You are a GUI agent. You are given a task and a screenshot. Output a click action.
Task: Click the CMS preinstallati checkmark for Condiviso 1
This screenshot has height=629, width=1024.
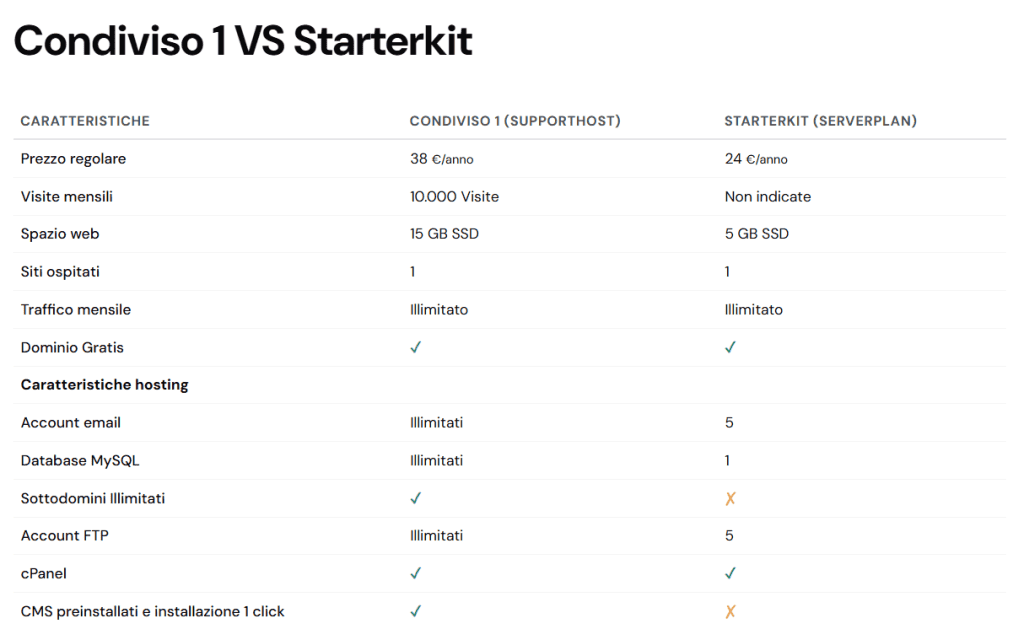click(416, 611)
